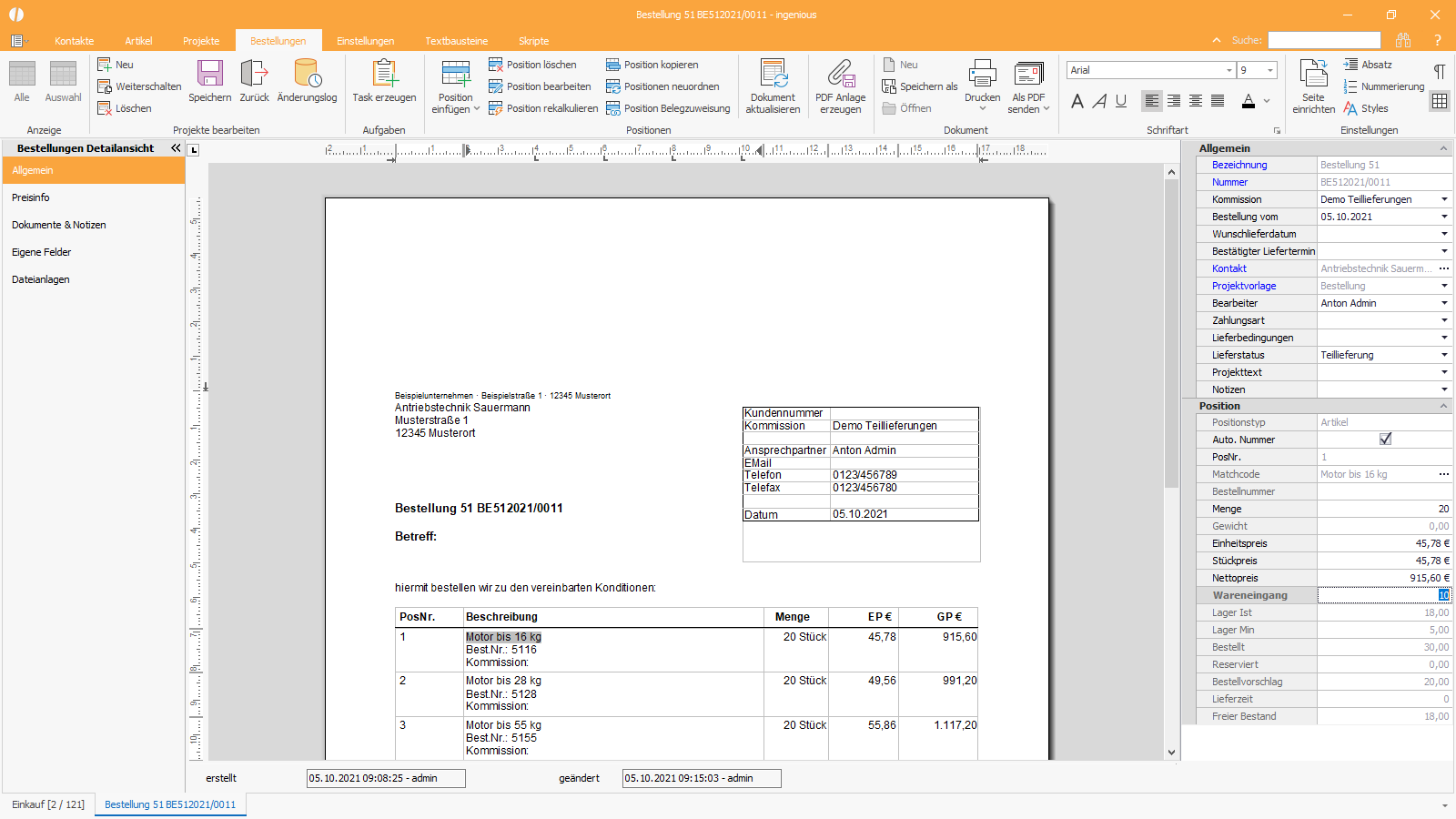Click the font color A button

pos(1249,101)
